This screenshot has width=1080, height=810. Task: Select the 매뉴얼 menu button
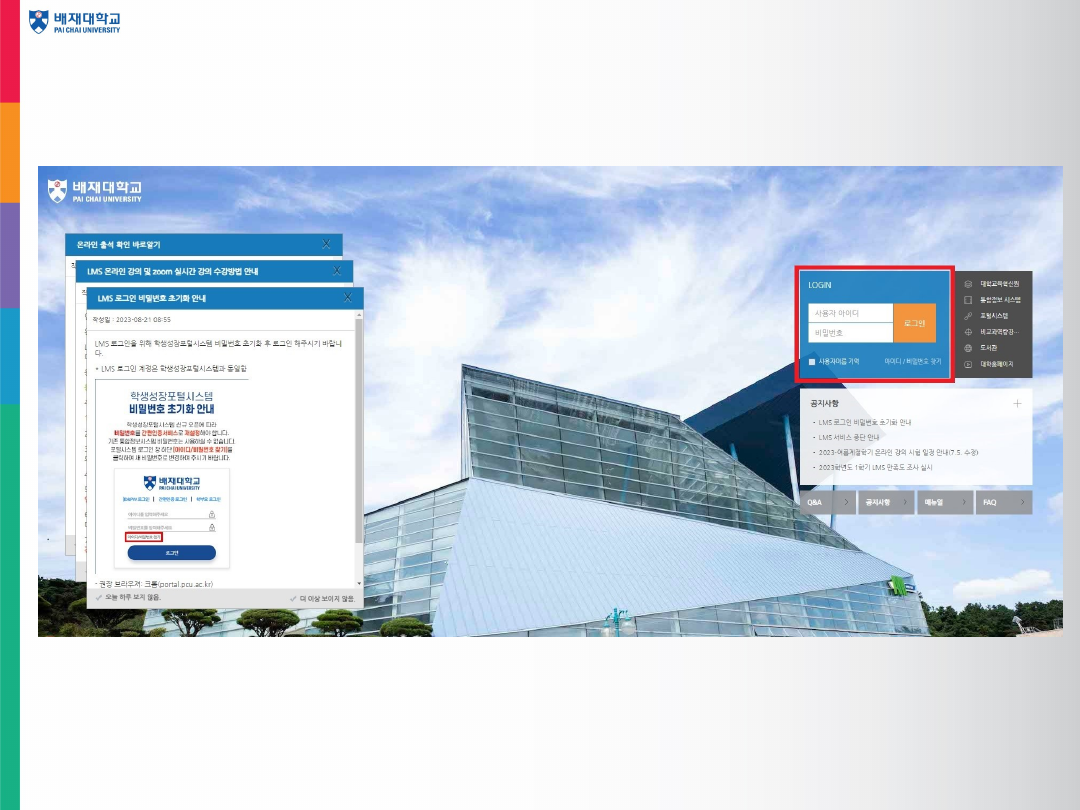tap(945, 502)
